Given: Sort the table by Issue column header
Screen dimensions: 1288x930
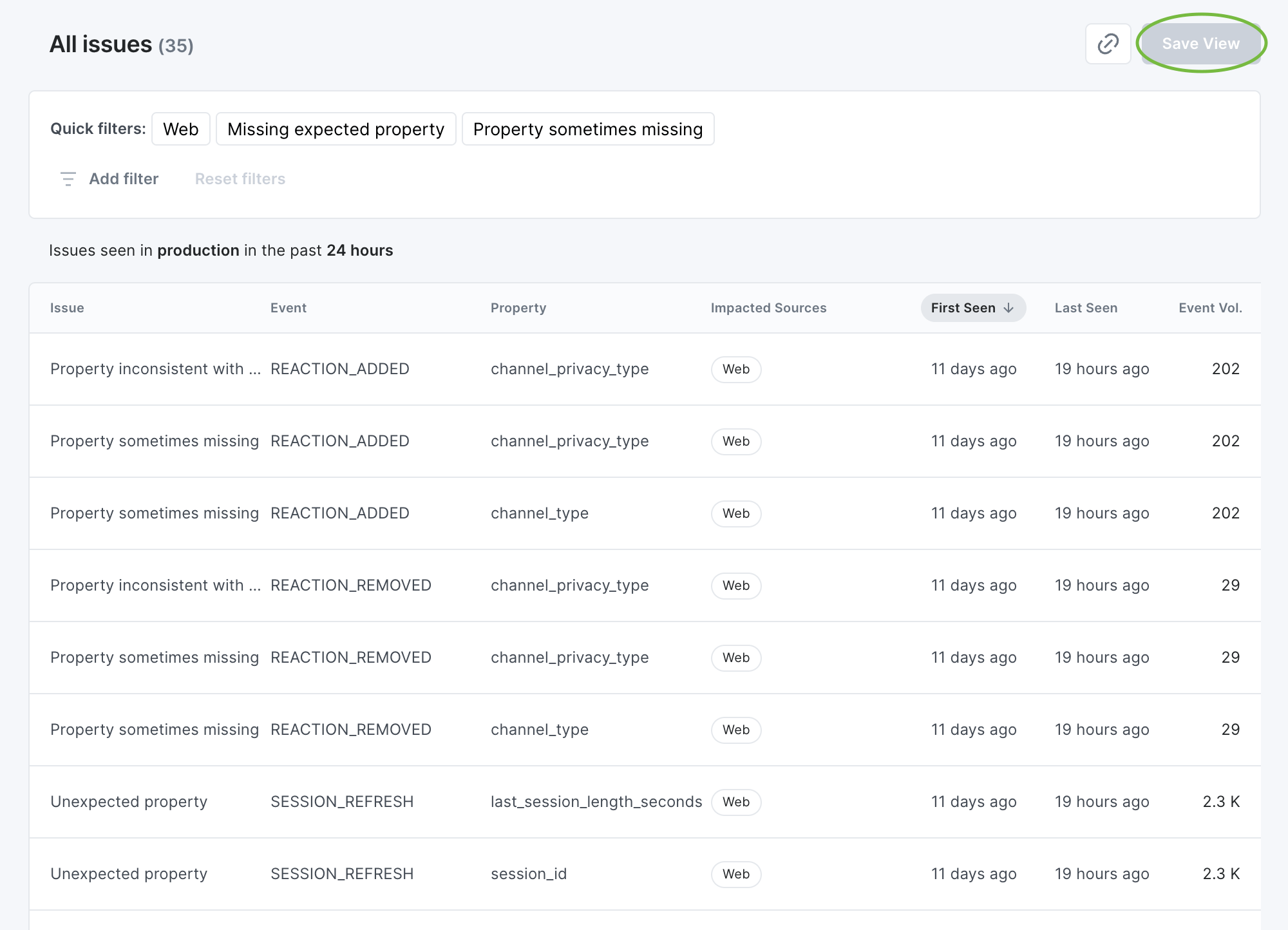Looking at the screenshot, I should pos(66,308).
